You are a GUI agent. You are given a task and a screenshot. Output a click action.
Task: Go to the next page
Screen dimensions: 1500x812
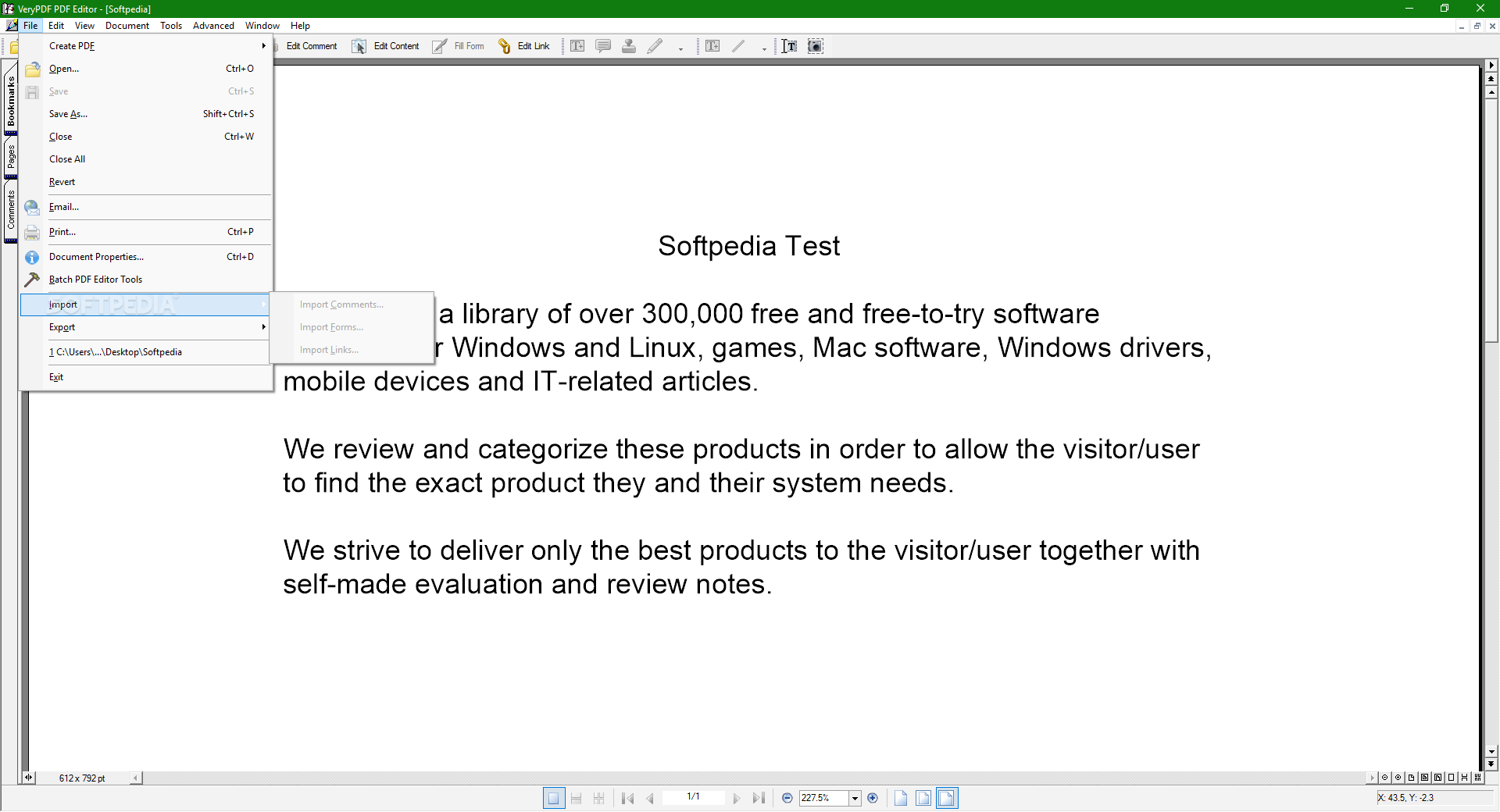[736, 798]
